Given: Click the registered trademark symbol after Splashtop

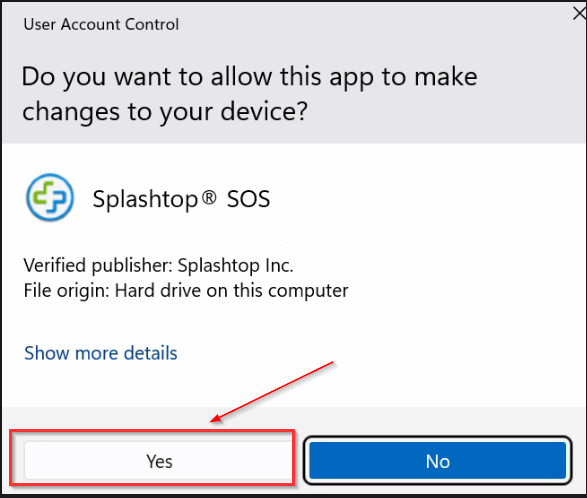Looking at the screenshot, I should [x=209, y=197].
